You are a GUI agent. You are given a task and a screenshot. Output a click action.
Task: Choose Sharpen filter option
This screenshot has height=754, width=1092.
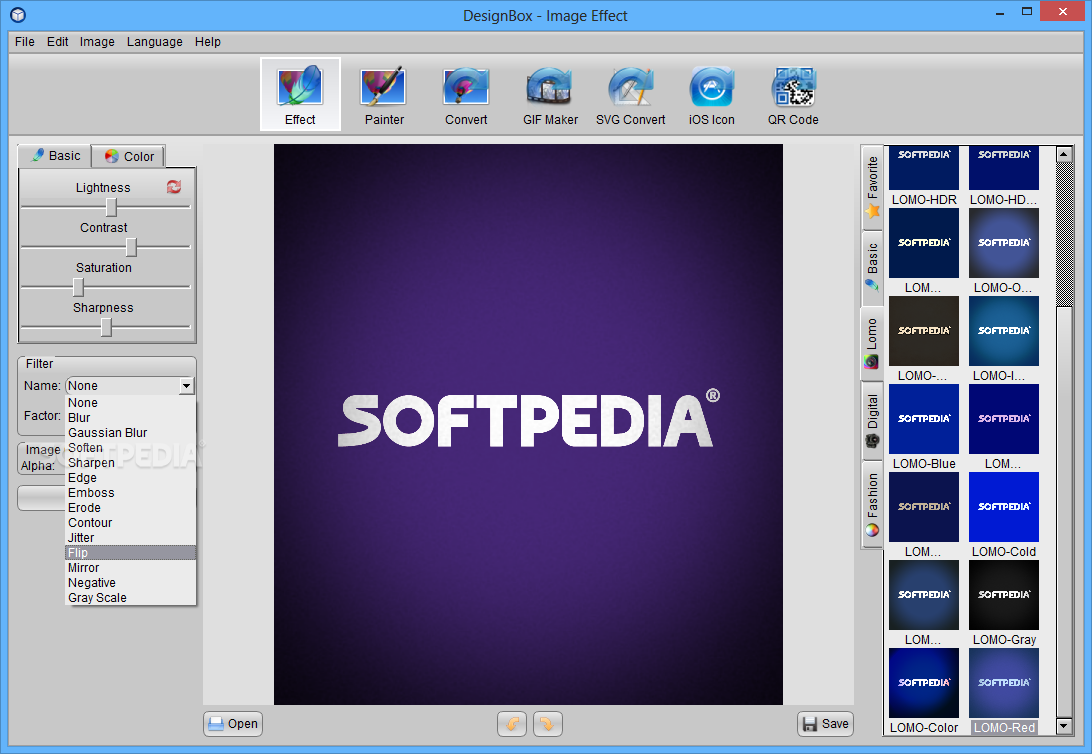click(x=130, y=463)
